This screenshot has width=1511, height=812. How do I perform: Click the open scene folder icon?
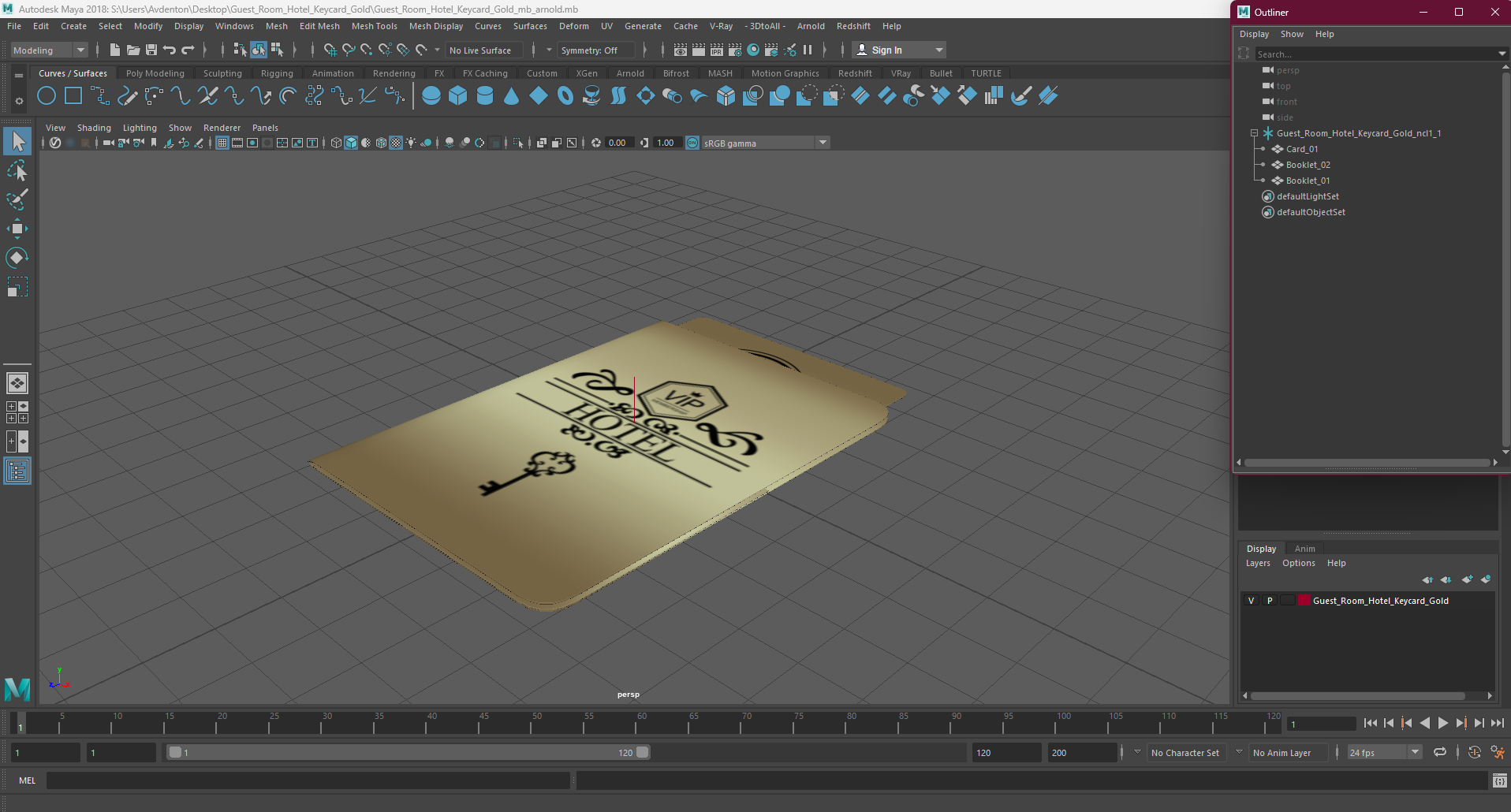click(x=133, y=50)
